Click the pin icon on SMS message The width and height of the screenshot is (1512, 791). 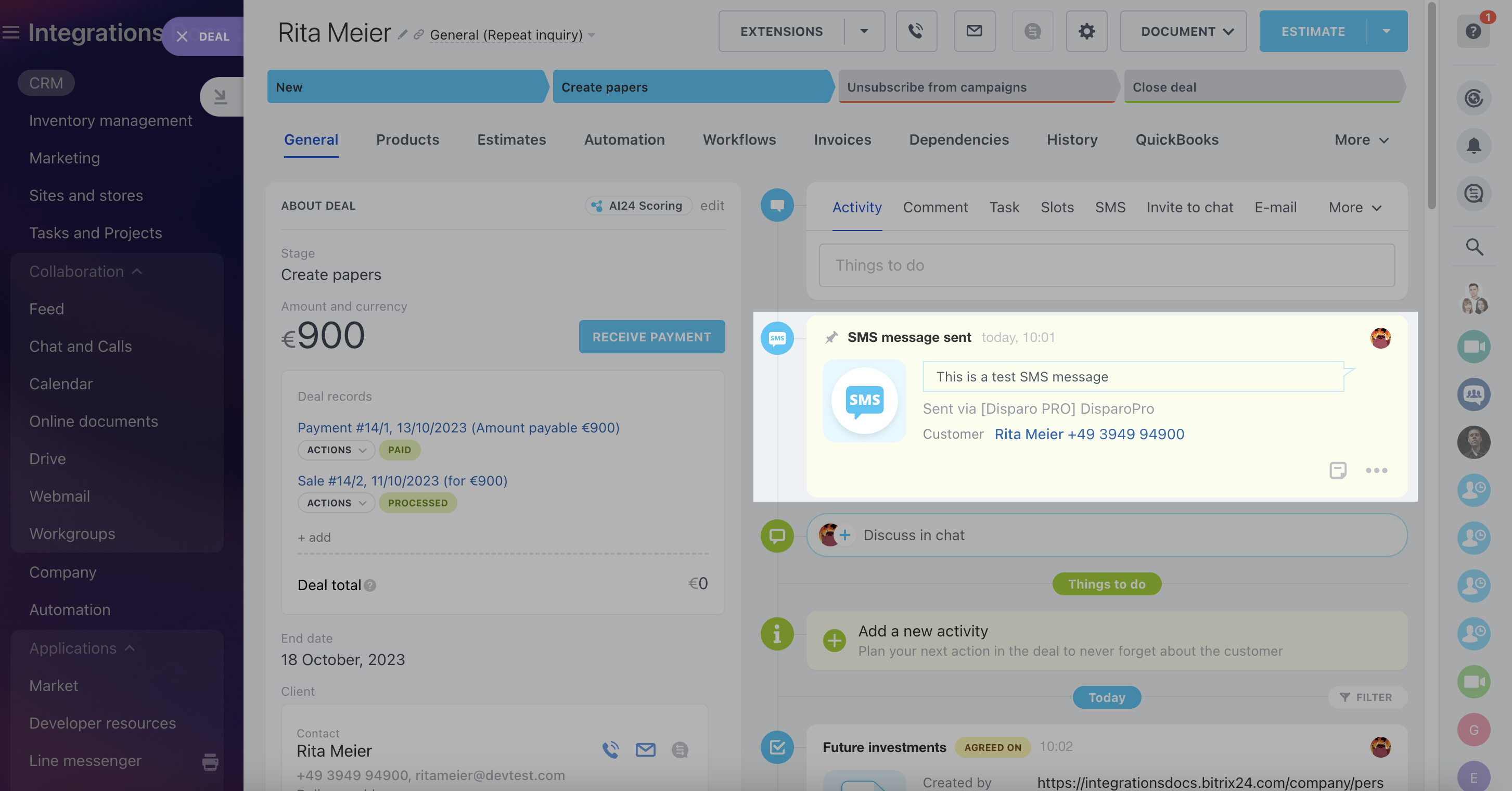click(x=831, y=337)
